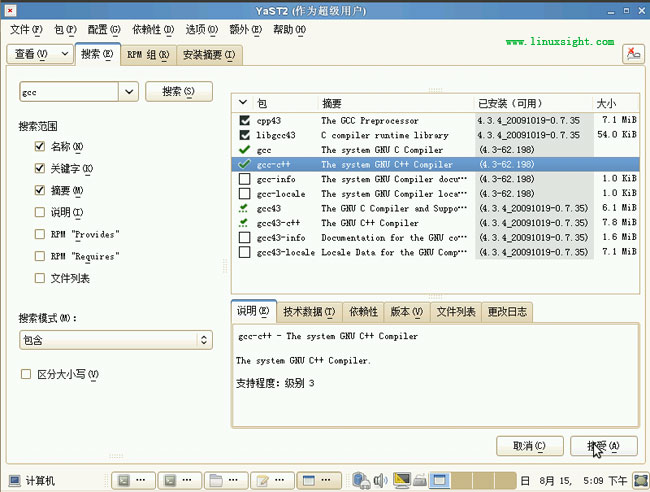
Task: Open the 依赖性 menu
Action: coord(153,30)
